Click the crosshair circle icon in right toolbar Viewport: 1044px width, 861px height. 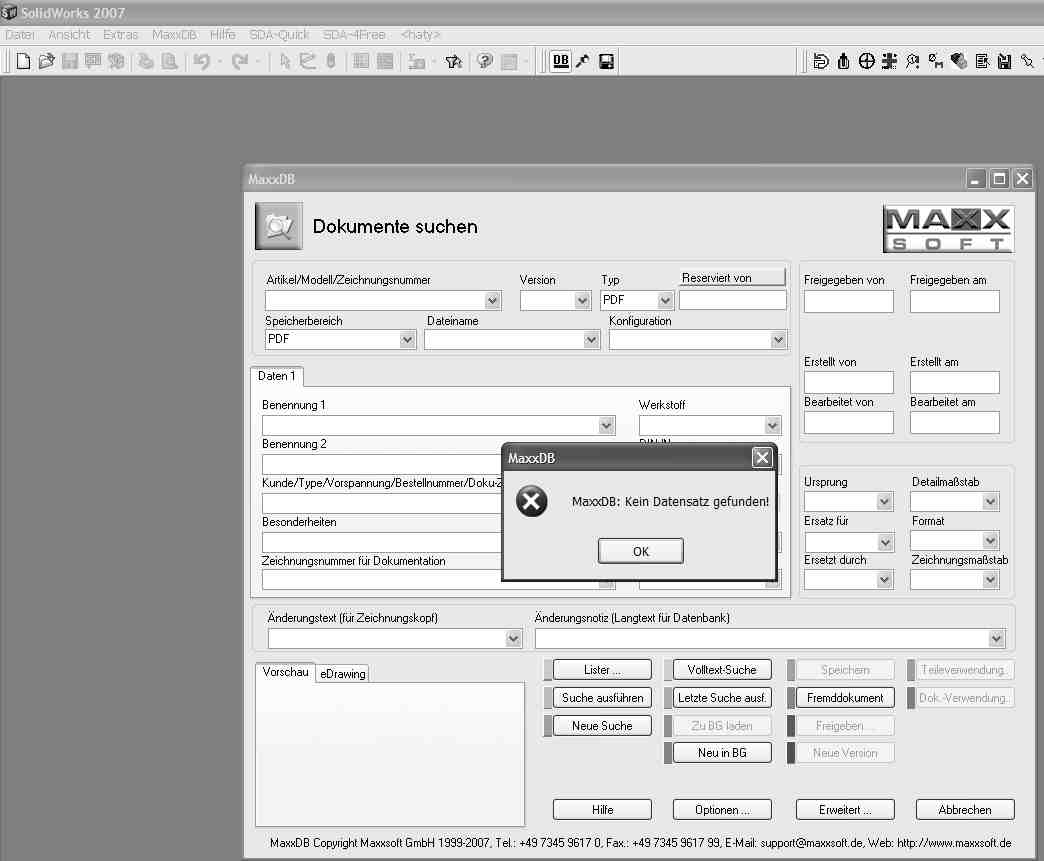866,61
